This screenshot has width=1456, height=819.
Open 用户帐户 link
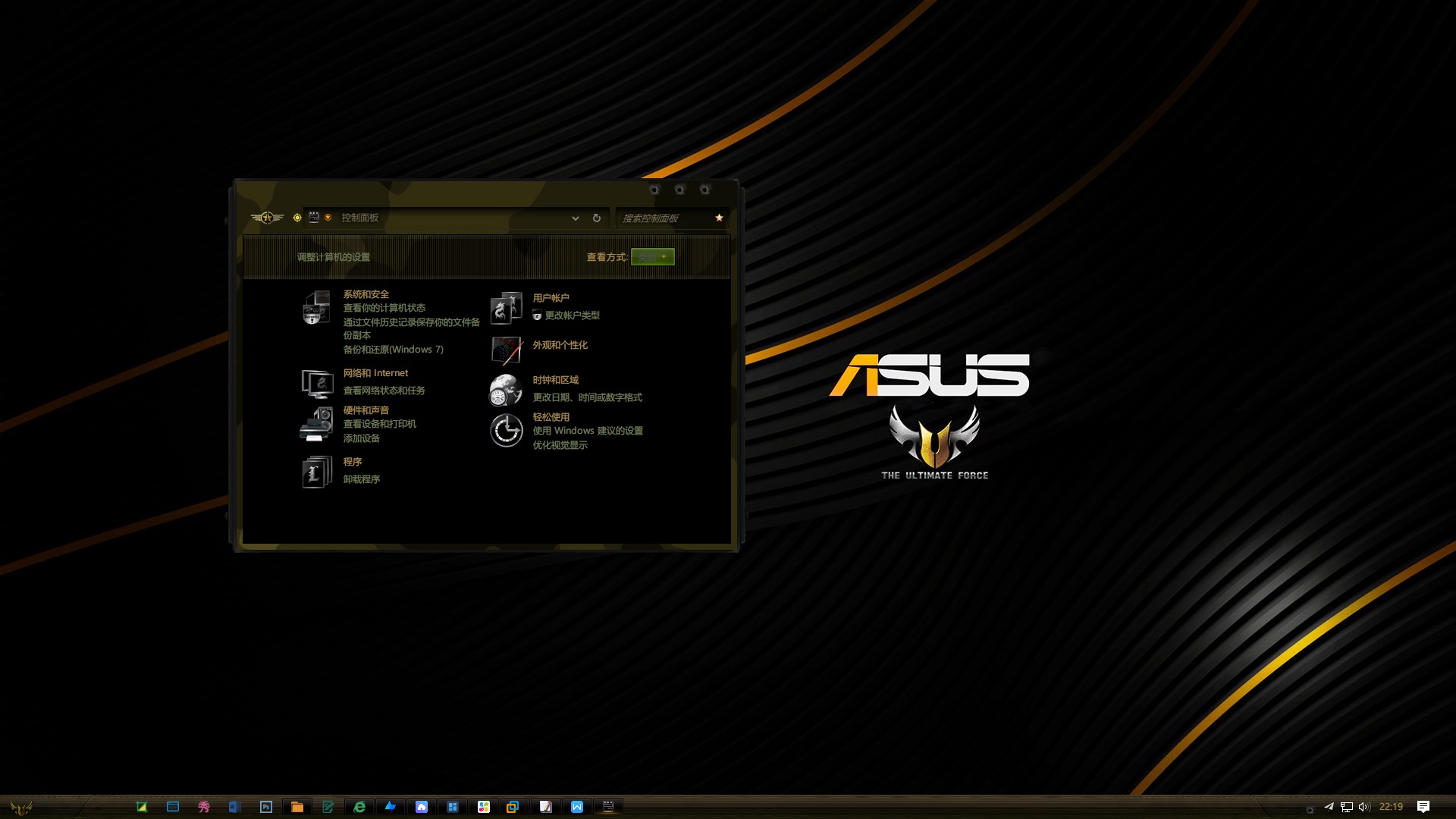tap(551, 298)
